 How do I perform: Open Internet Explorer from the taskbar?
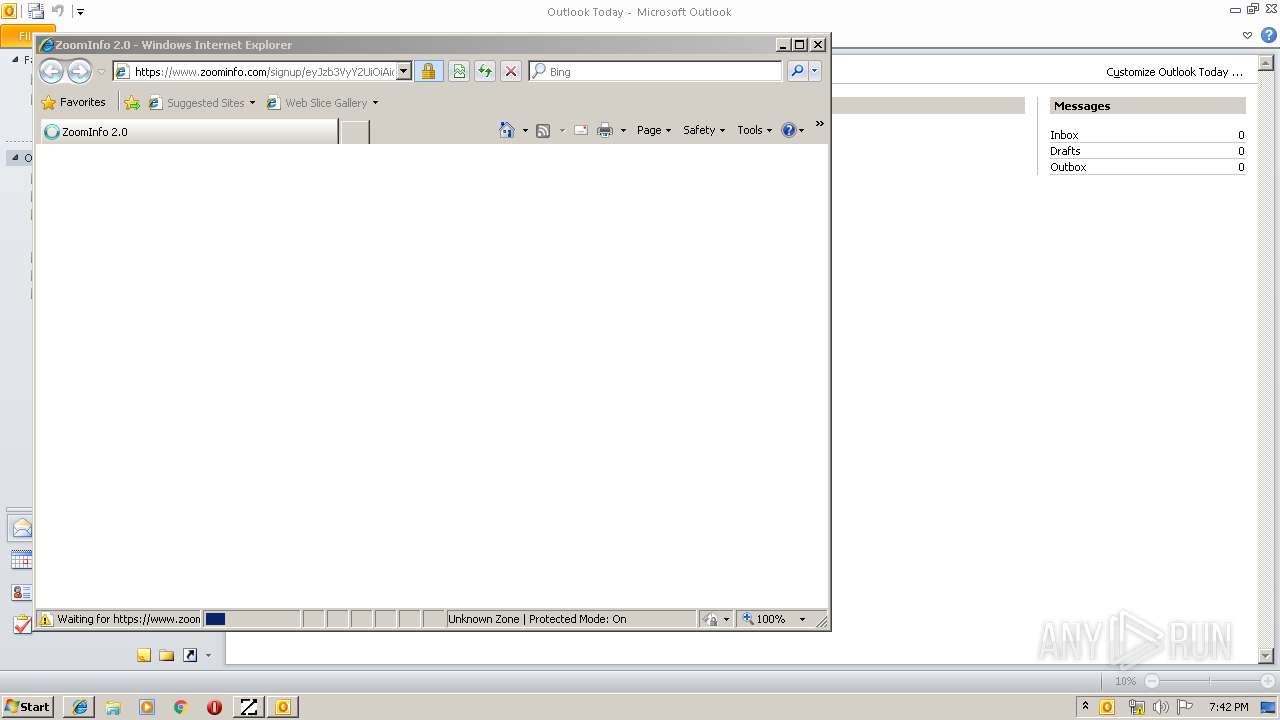[x=80, y=707]
